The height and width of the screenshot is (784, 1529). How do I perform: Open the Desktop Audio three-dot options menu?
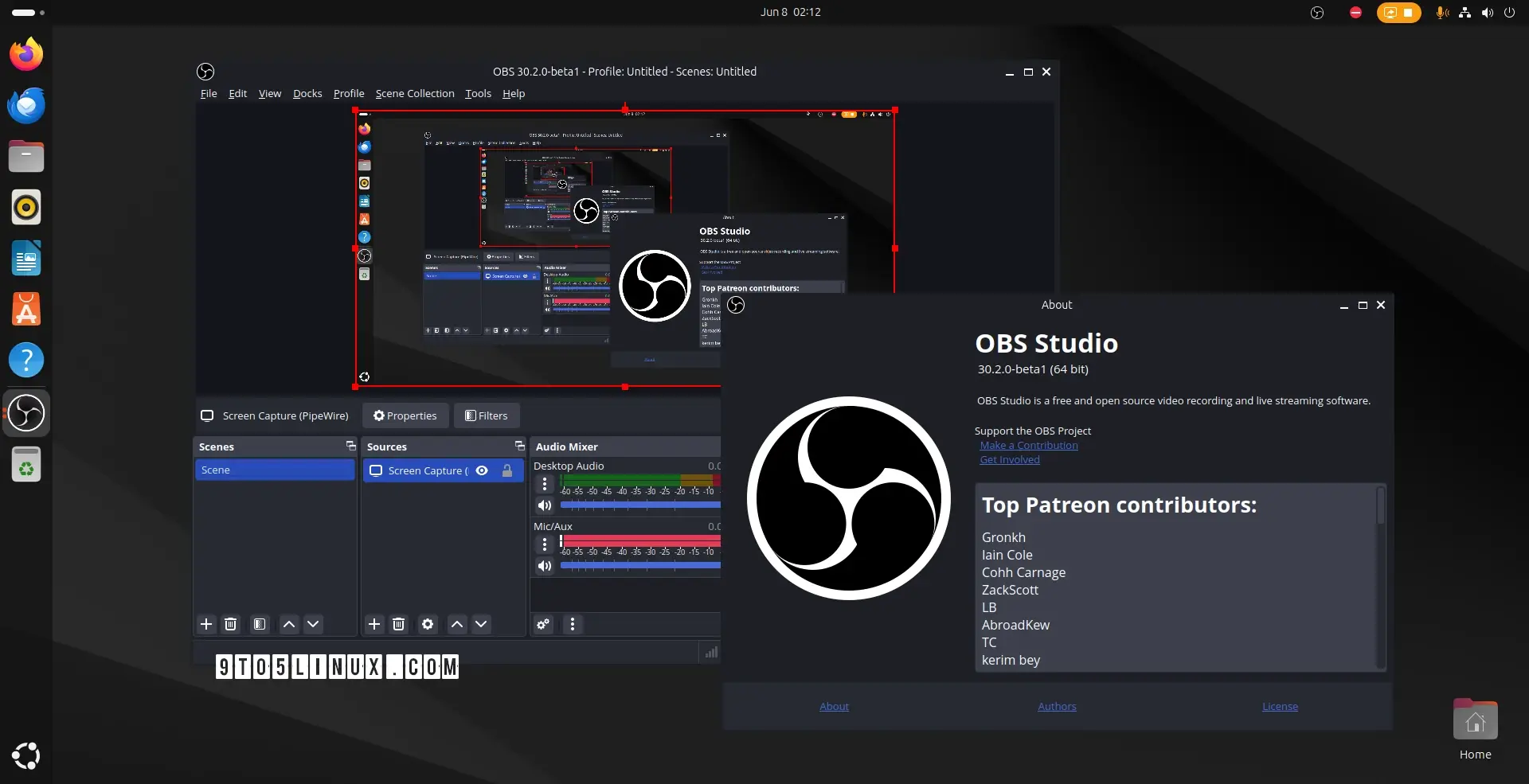click(x=545, y=484)
